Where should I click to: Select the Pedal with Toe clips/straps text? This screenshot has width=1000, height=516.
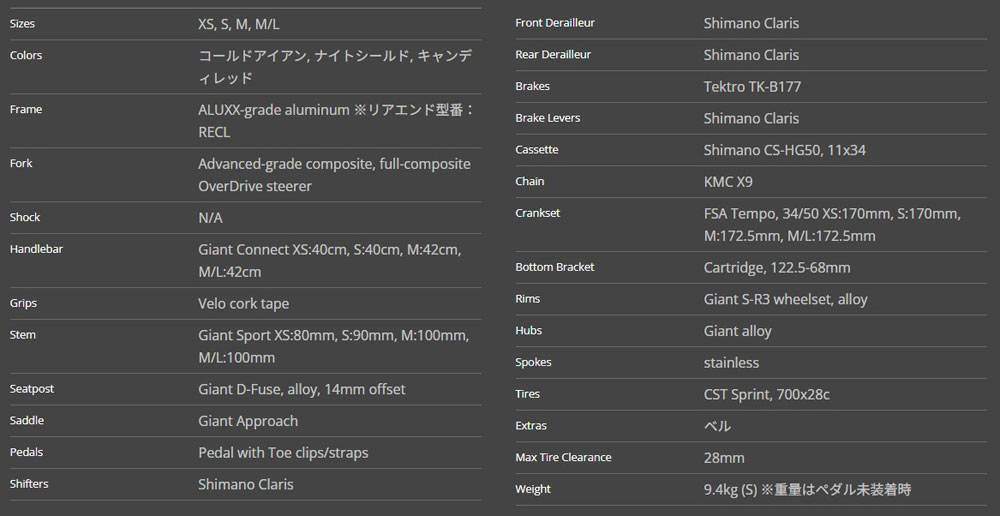[283, 453]
